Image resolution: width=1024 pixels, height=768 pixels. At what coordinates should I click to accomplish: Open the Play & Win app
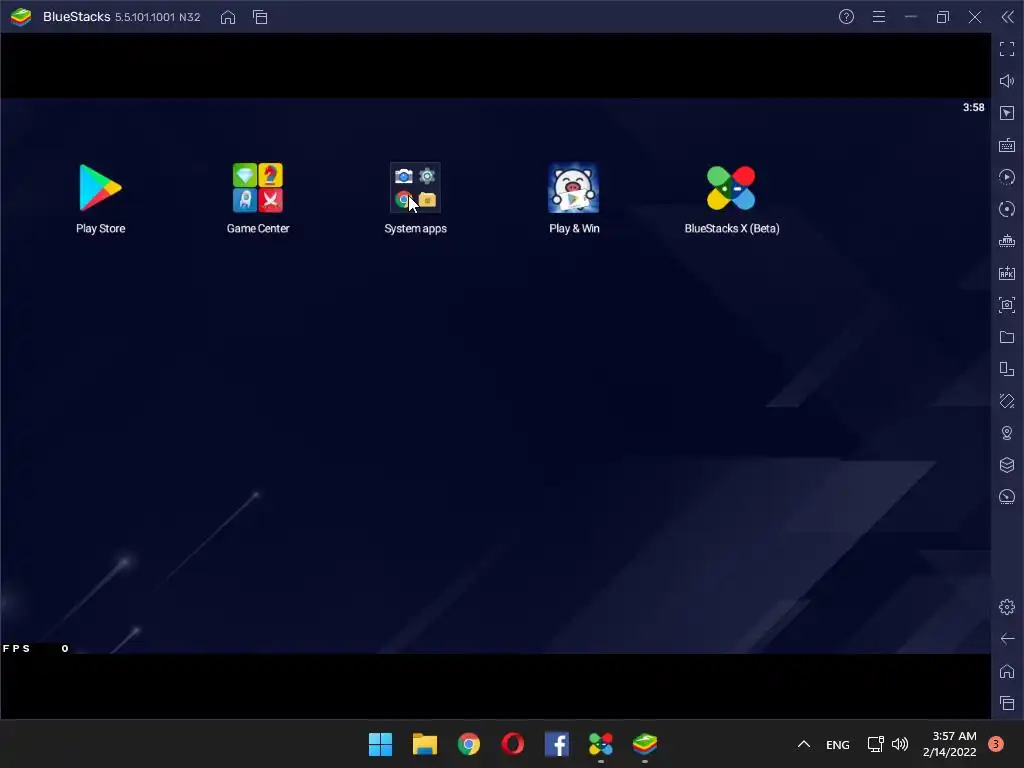[x=573, y=188]
